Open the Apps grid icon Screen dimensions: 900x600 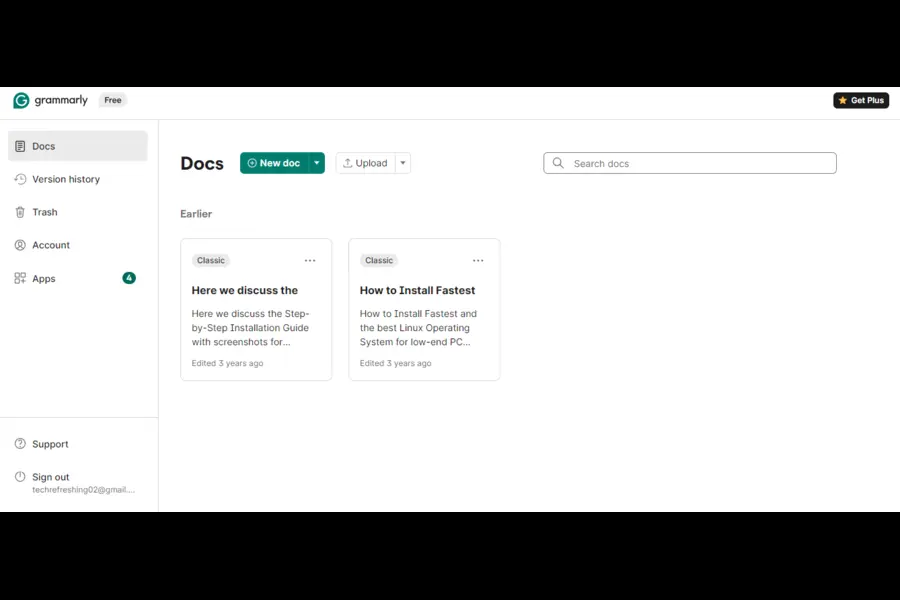click(x=21, y=278)
